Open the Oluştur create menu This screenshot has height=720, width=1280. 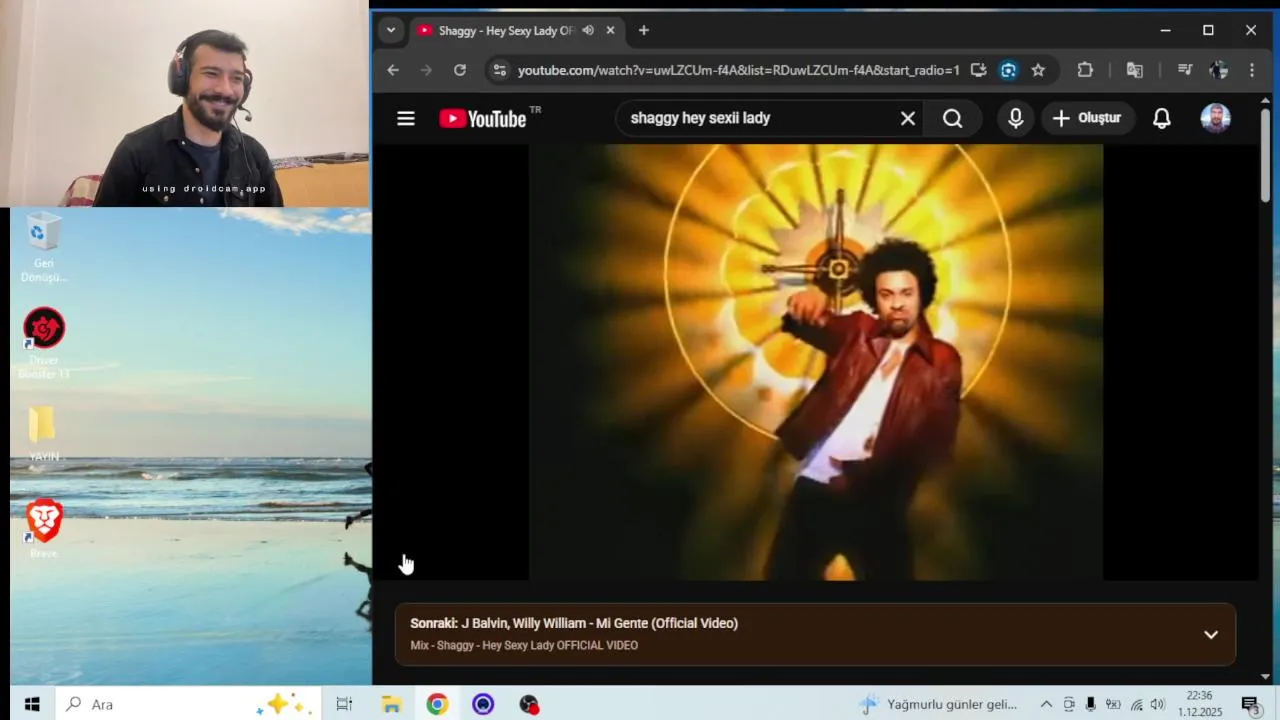tap(1087, 118)
